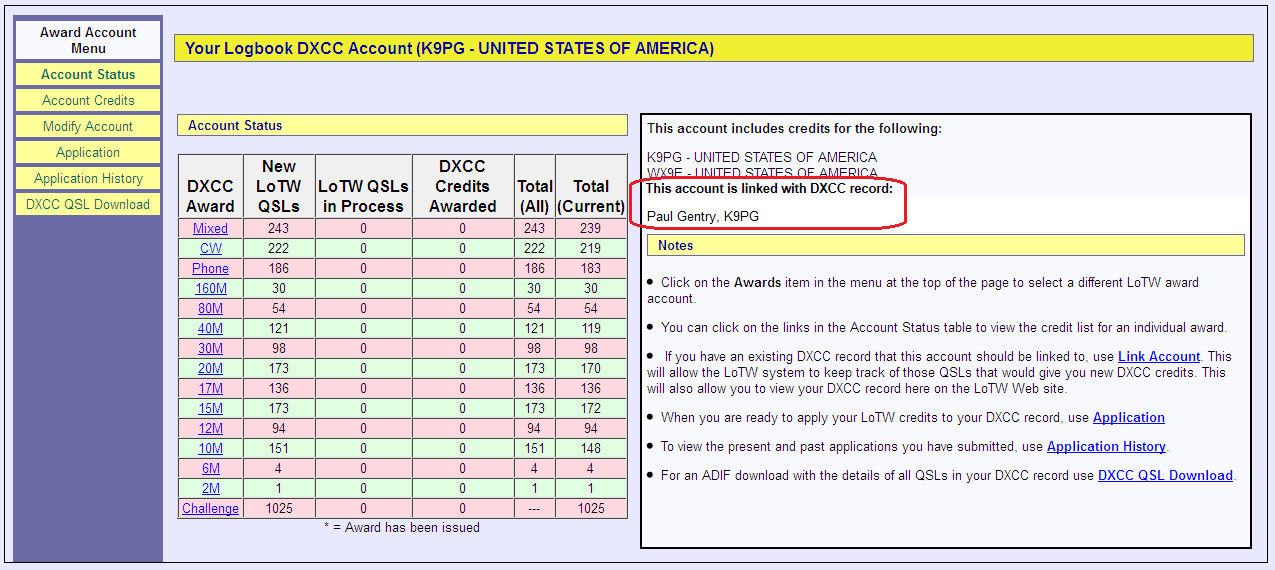Screen dimensions: 1275x570
Task: Open Account Status in the sidebar menu
Action: (x=88, y=75)
